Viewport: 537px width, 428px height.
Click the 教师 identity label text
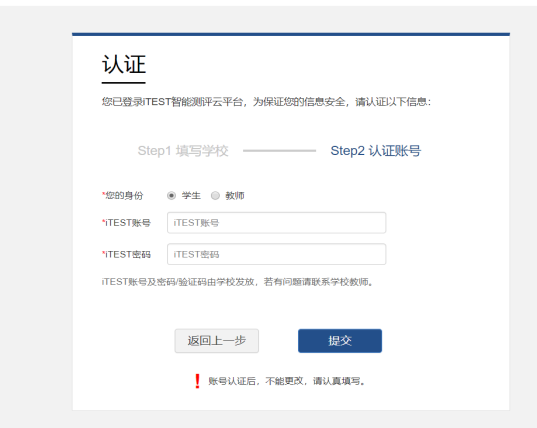coord(235,196)
